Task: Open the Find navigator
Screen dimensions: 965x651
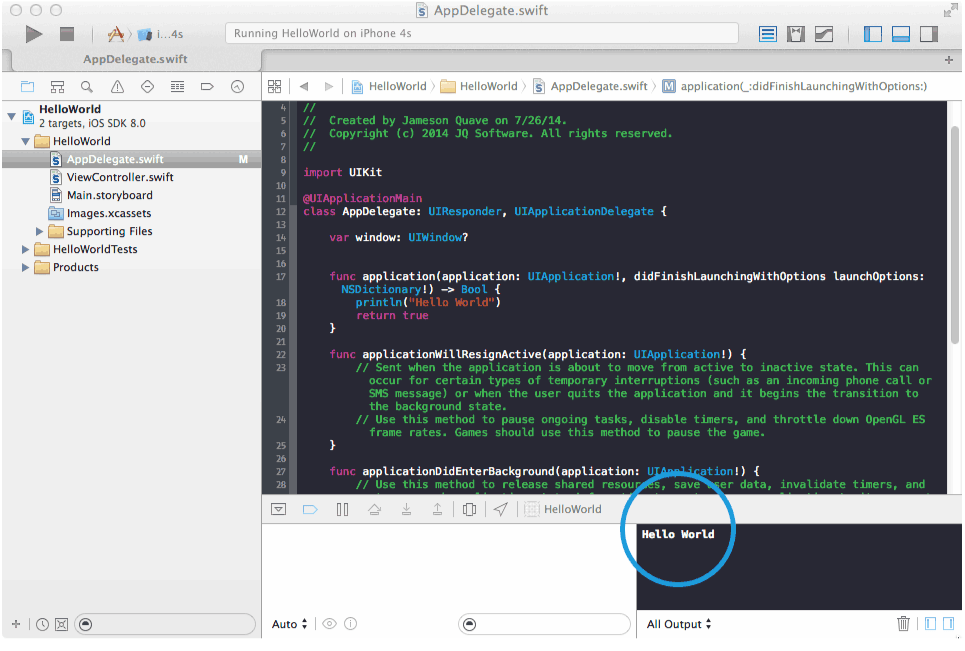Action: tap(86, 86)
